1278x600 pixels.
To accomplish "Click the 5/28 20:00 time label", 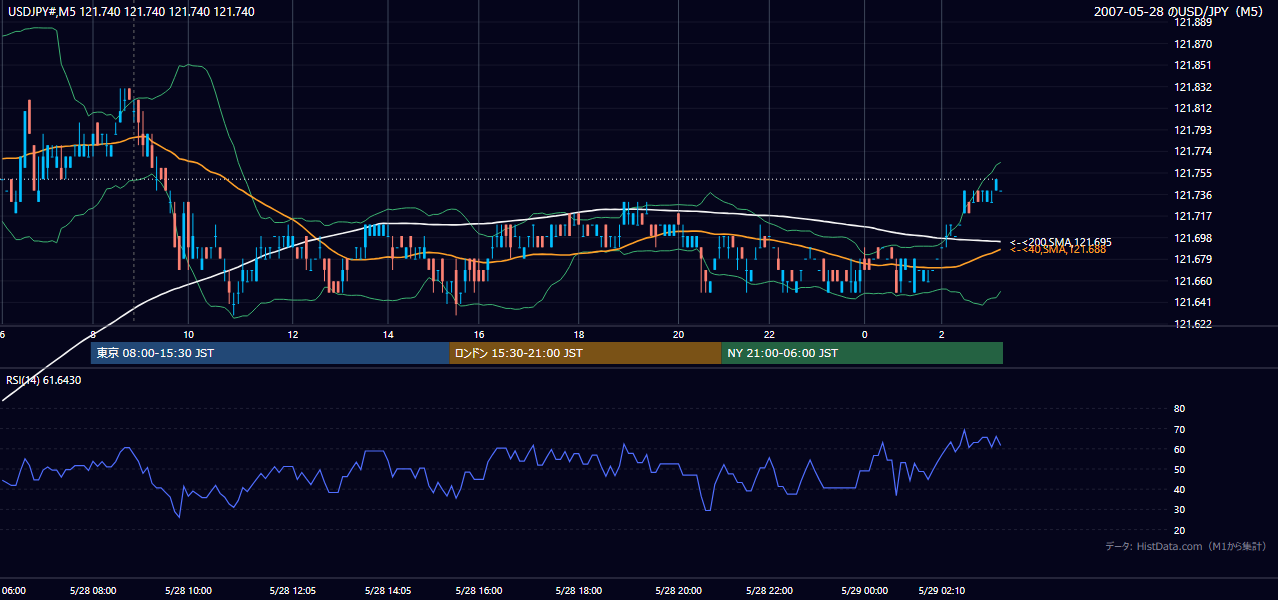I will click(679, 591).
